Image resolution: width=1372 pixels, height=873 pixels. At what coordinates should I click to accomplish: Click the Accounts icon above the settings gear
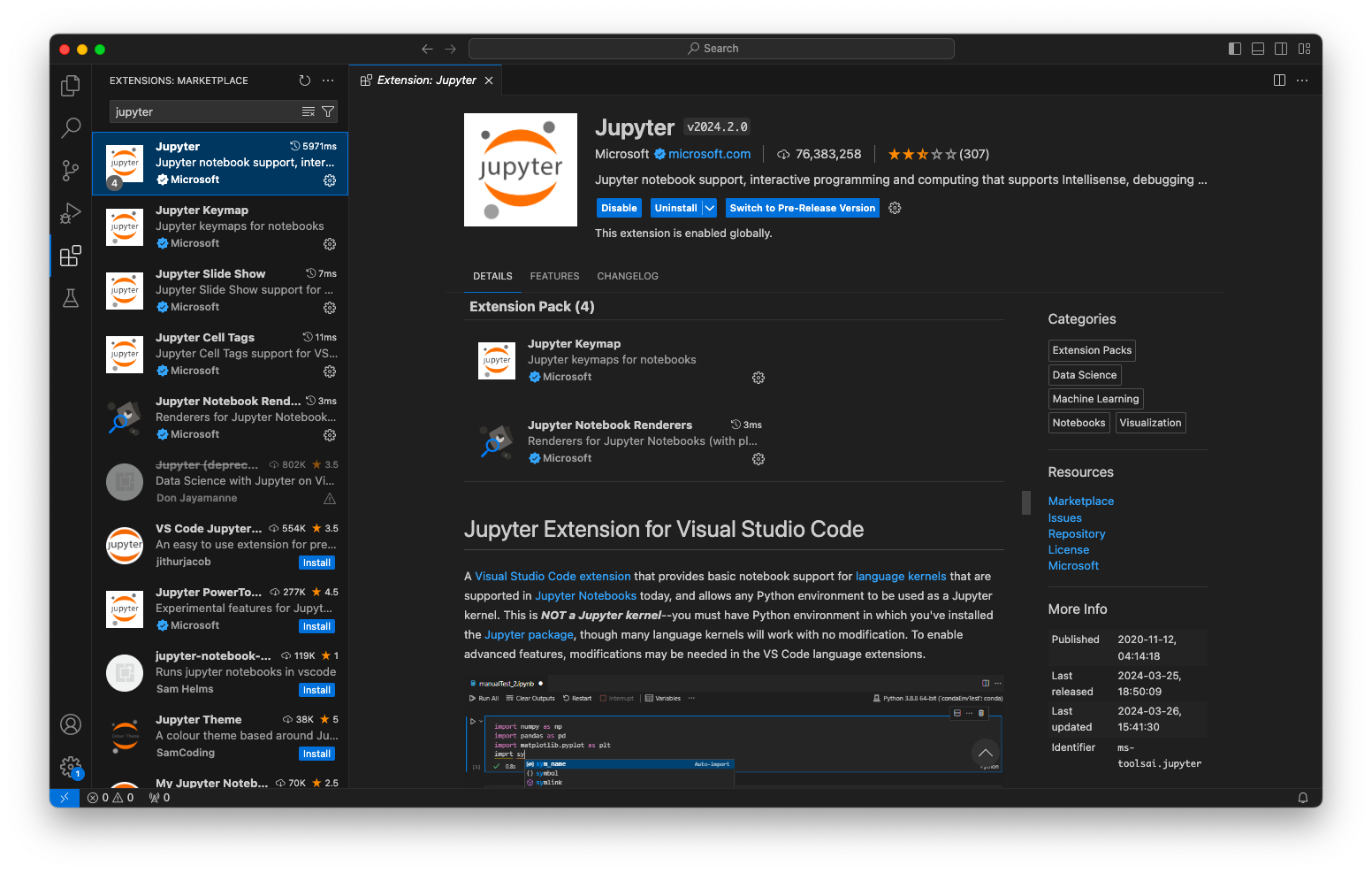pyautogui.click(x=71, y=724)
